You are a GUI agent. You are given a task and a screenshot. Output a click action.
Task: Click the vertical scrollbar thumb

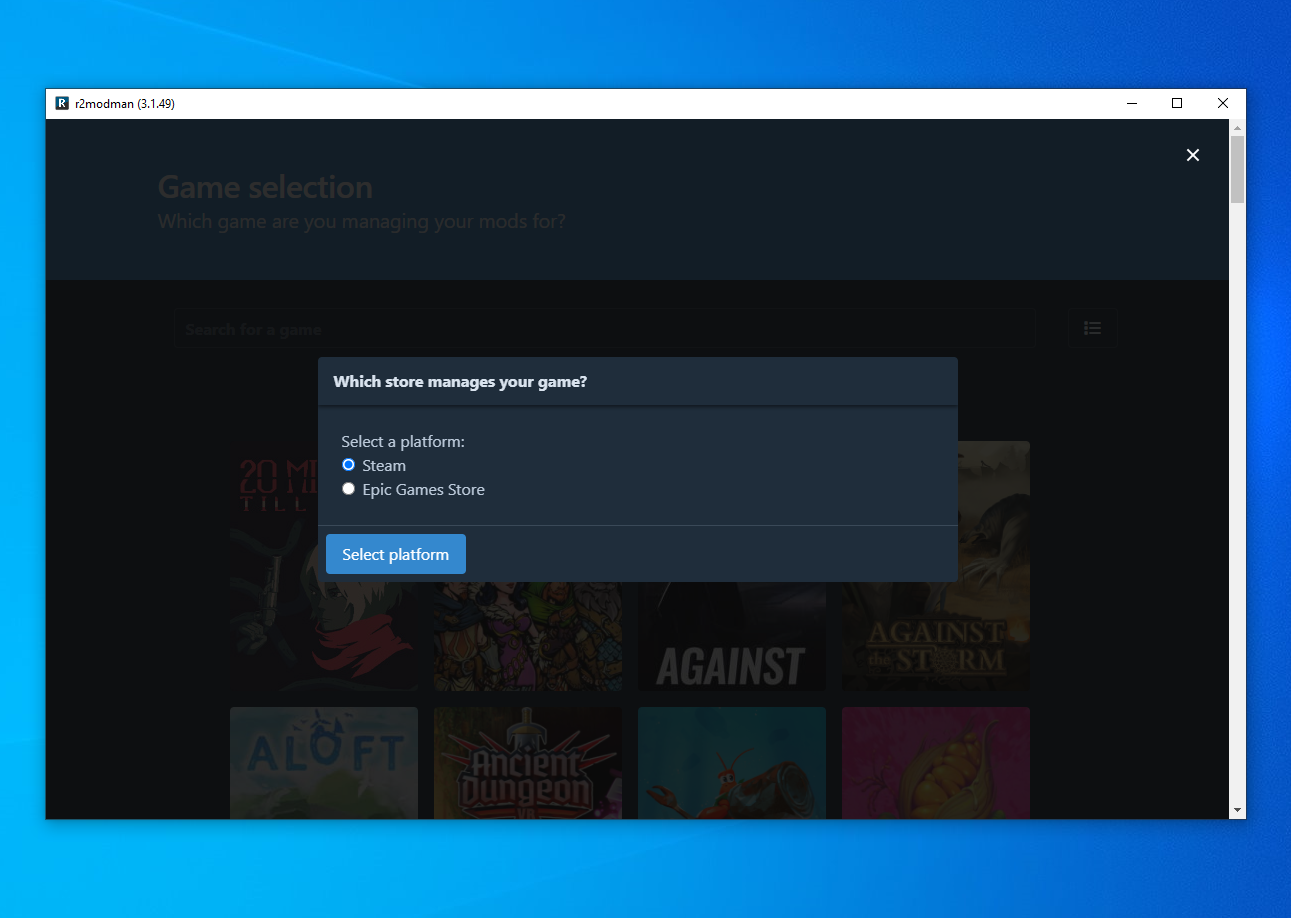click(1237, 168)
